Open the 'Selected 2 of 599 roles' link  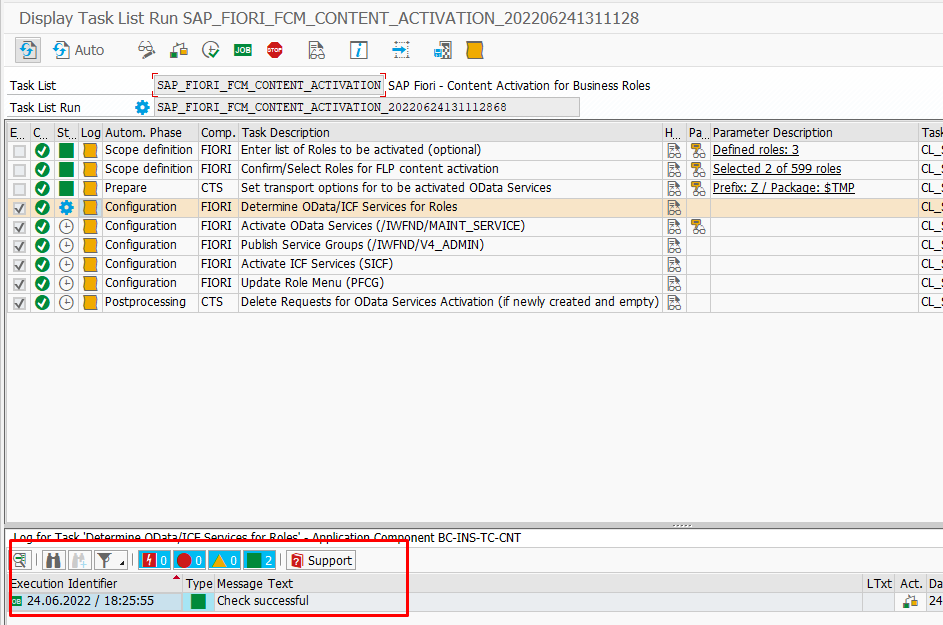click(777, 169)
